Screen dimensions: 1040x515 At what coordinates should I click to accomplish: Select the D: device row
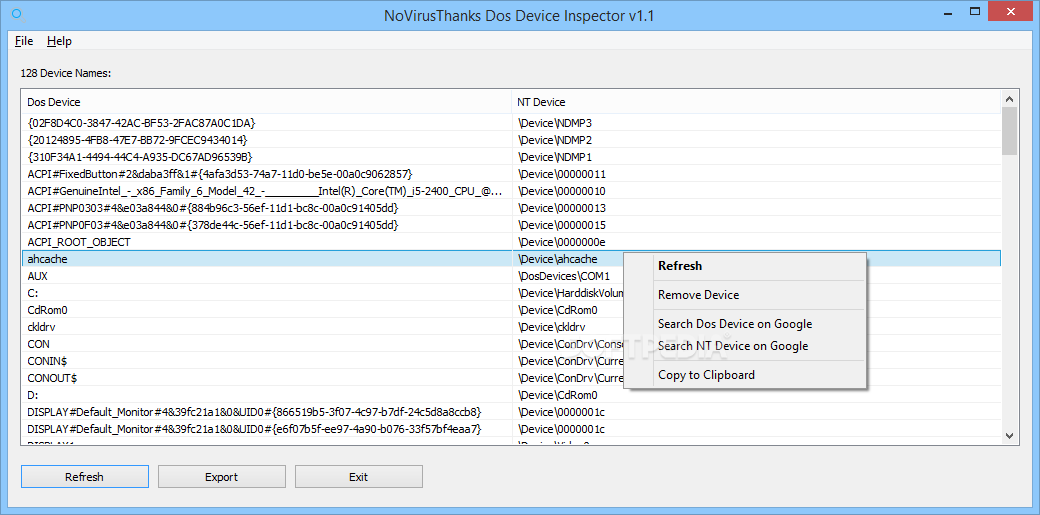(511, 396)
